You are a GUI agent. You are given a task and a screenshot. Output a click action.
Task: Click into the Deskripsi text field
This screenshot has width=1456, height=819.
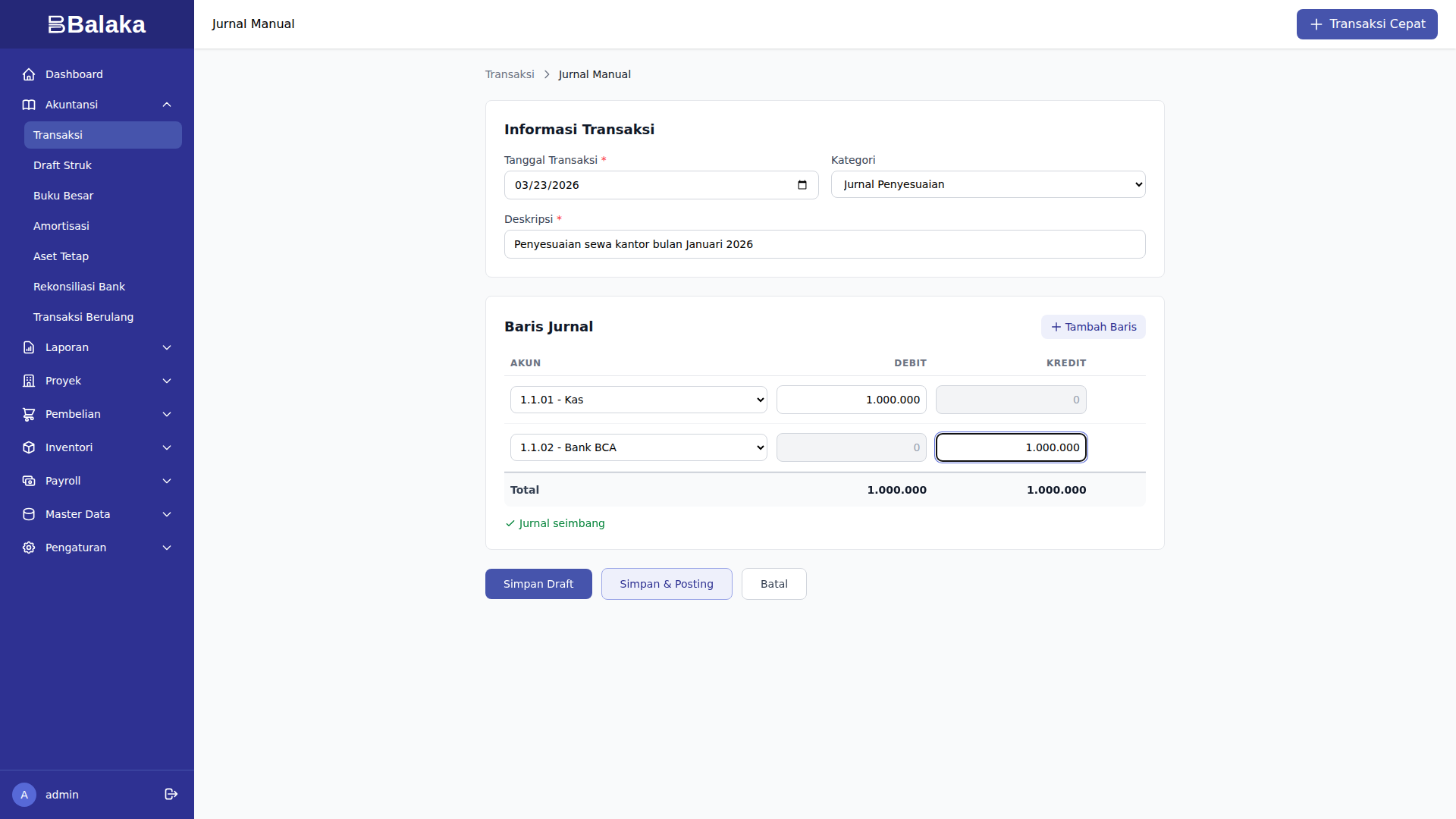pyautogui.click(x=824, y=244)
